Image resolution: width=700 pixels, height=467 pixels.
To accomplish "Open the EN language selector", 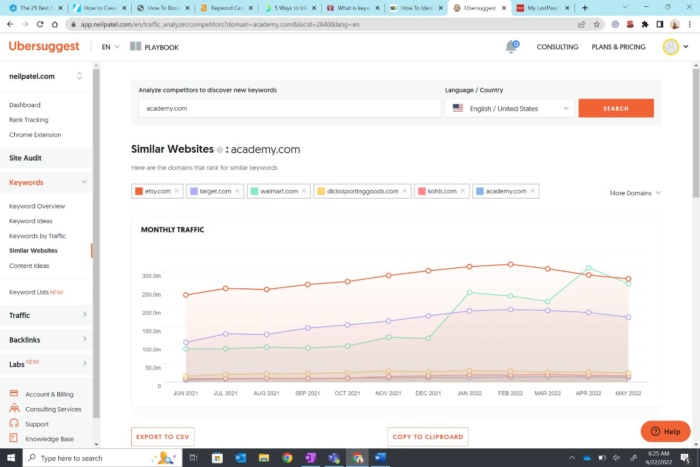I will coord(110,47).
